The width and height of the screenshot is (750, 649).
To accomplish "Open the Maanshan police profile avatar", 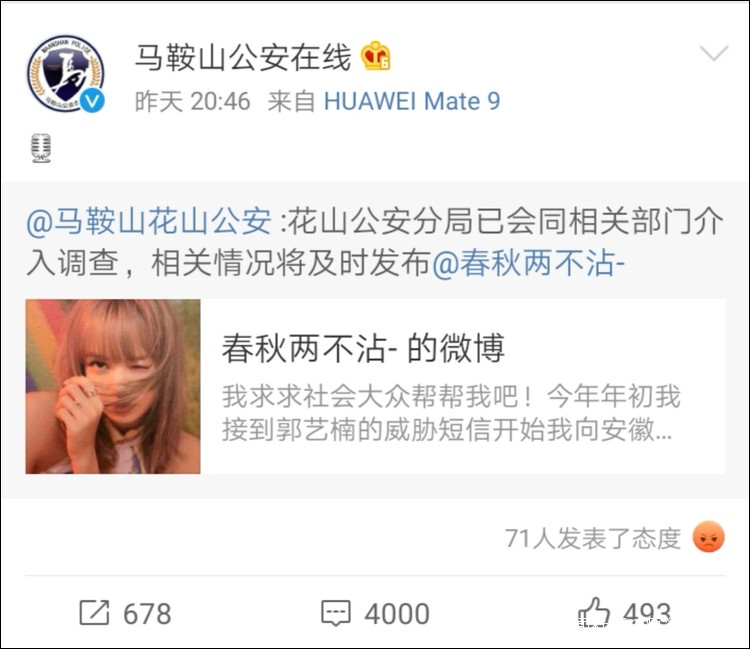I will point(66,73).
